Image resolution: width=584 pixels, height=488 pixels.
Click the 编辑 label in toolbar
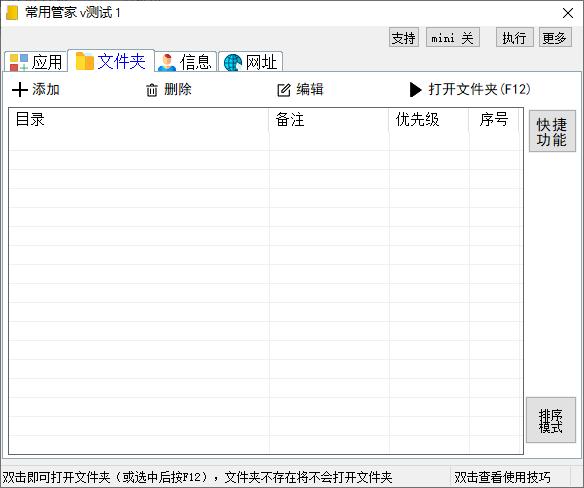(310, 90)
